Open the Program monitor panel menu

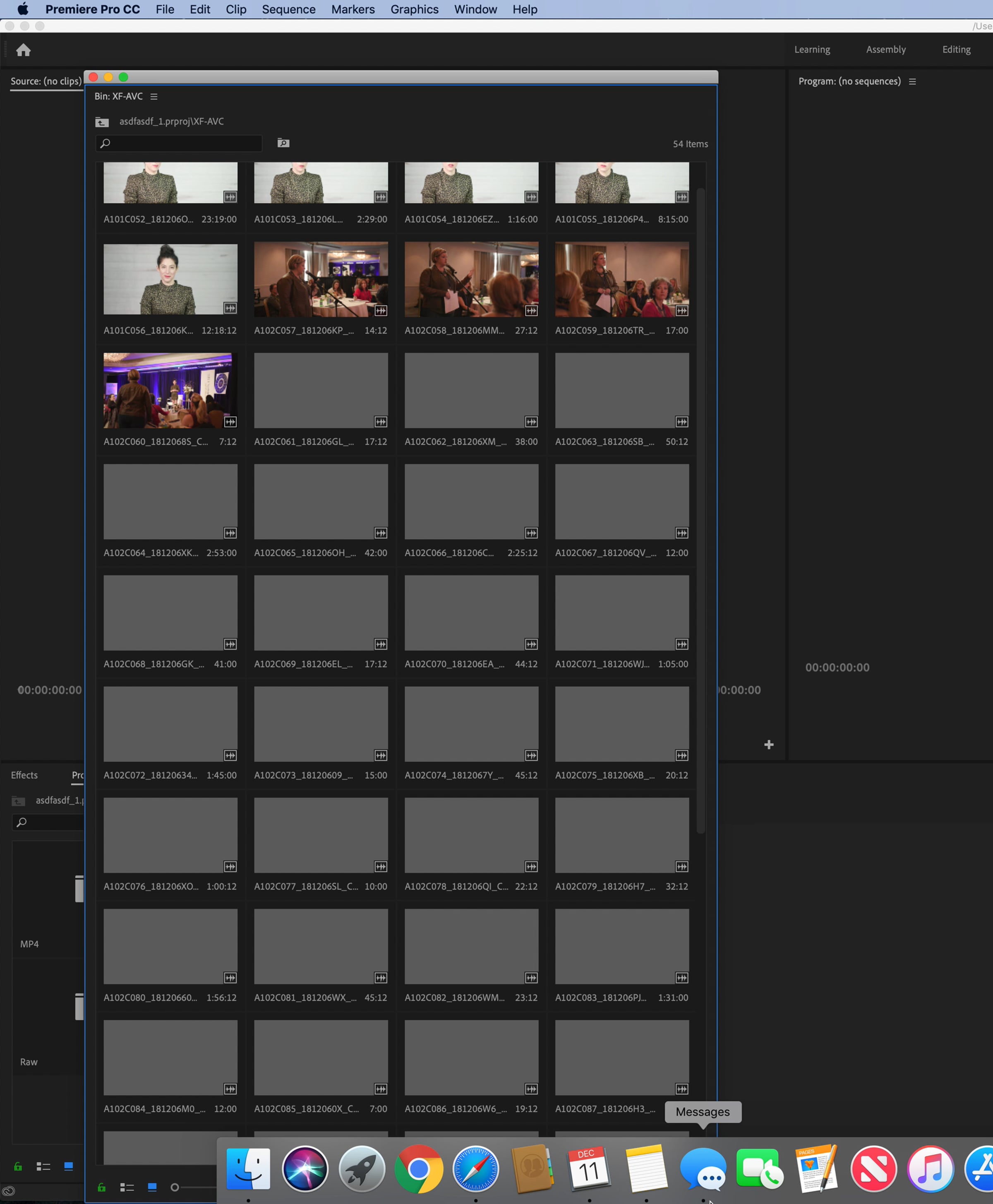click(912, 82)
